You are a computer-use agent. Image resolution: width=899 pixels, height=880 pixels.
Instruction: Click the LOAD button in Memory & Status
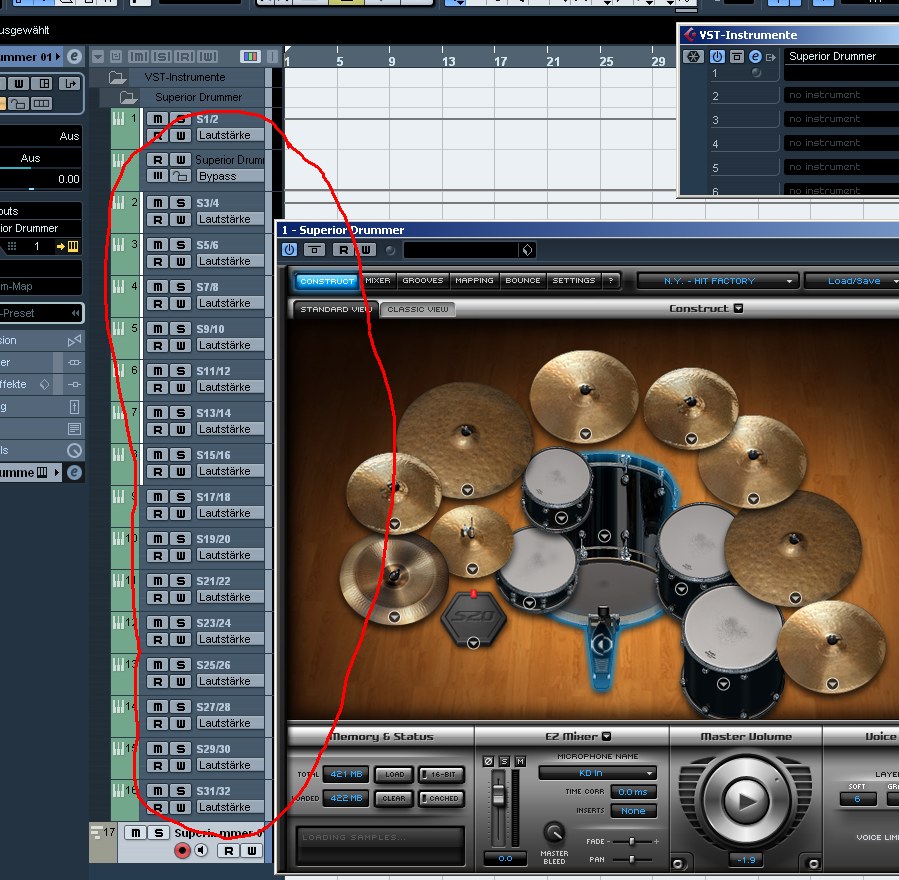point(394,775)
